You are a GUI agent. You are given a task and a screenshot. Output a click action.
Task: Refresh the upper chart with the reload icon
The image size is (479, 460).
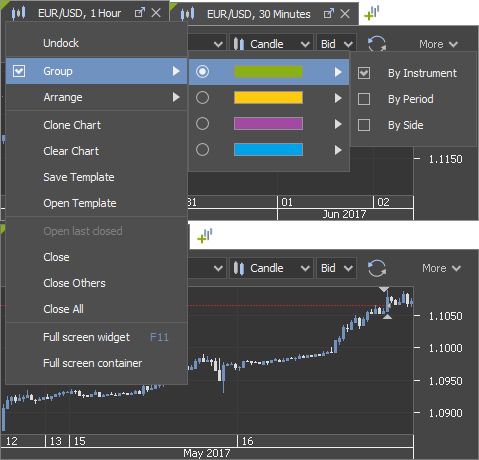pyautogui.click(x=377, y=44)
